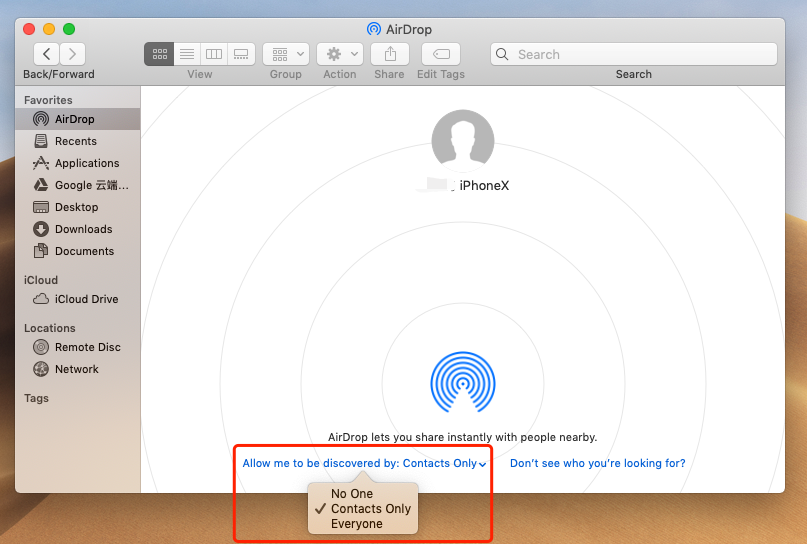
Task: Click the Tags section header
Action: (x=36, y=398)
